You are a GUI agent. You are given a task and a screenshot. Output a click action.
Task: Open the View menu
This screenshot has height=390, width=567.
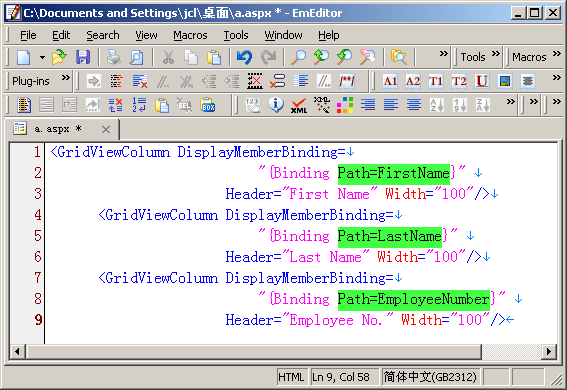[146, 35]
